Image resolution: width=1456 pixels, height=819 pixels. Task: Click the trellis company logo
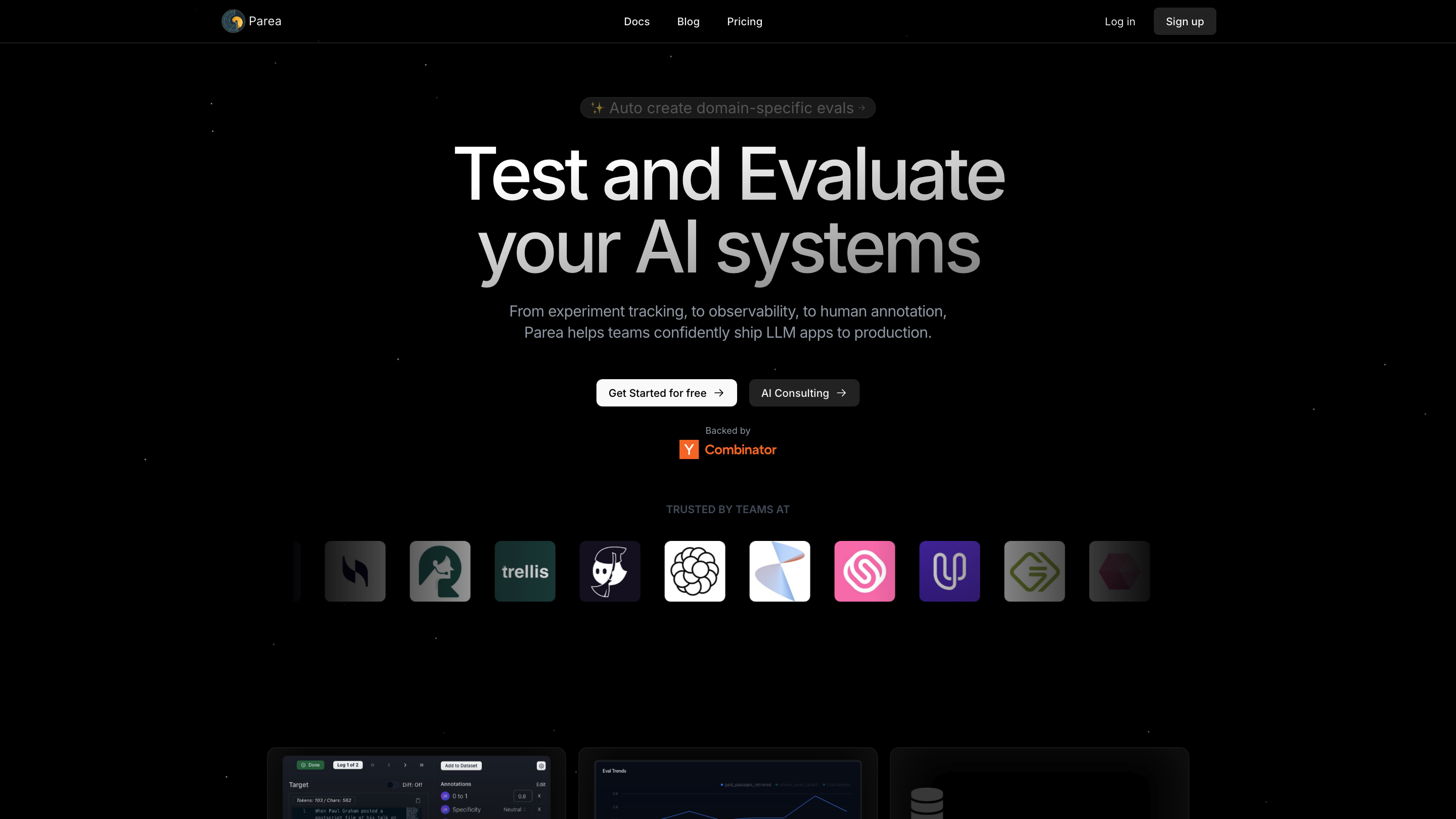pyautogui.click(x=525, y=571)
